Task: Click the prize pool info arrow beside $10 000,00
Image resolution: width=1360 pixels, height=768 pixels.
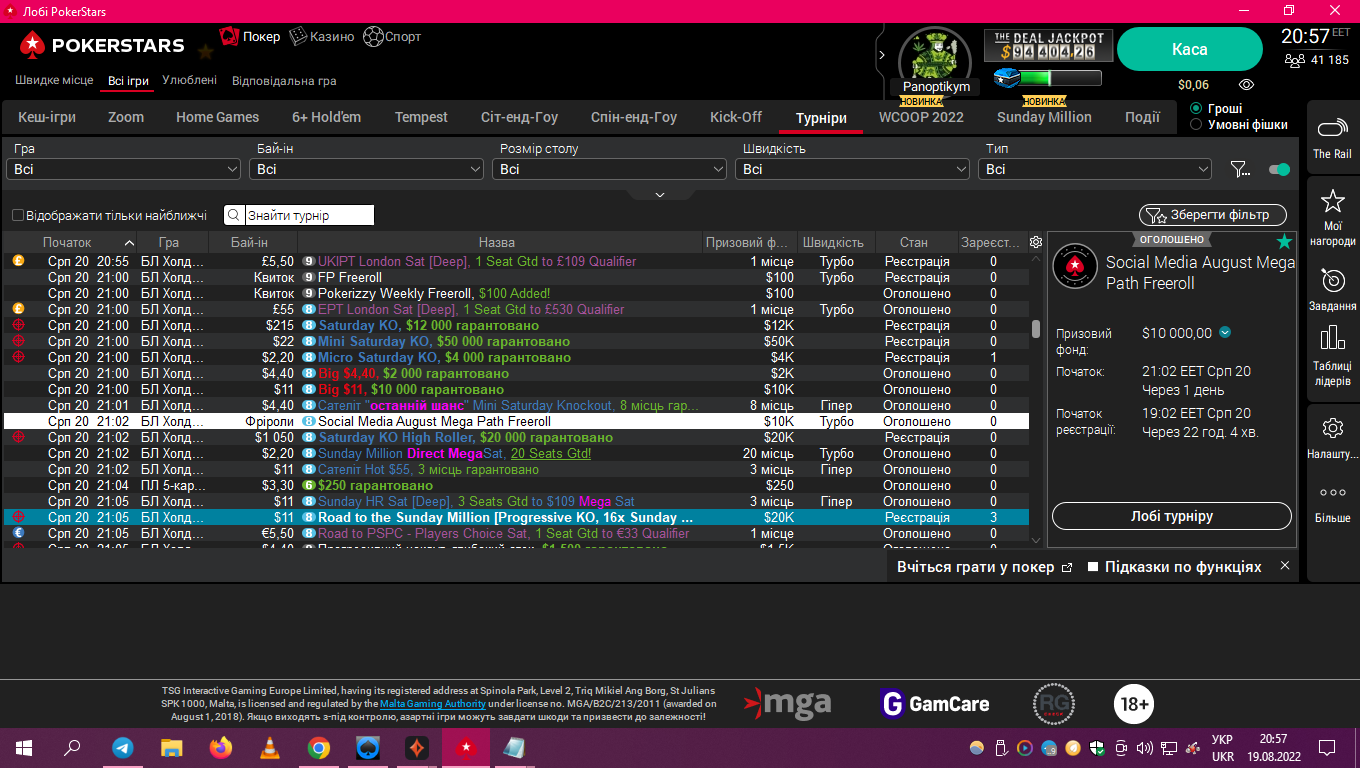Action: (1225, 333)
